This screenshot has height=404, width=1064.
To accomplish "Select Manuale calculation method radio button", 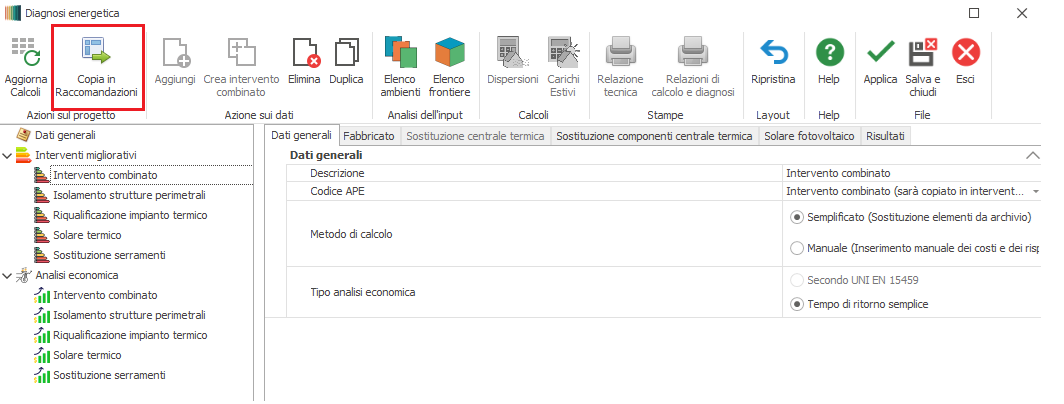I will point(797,248).
